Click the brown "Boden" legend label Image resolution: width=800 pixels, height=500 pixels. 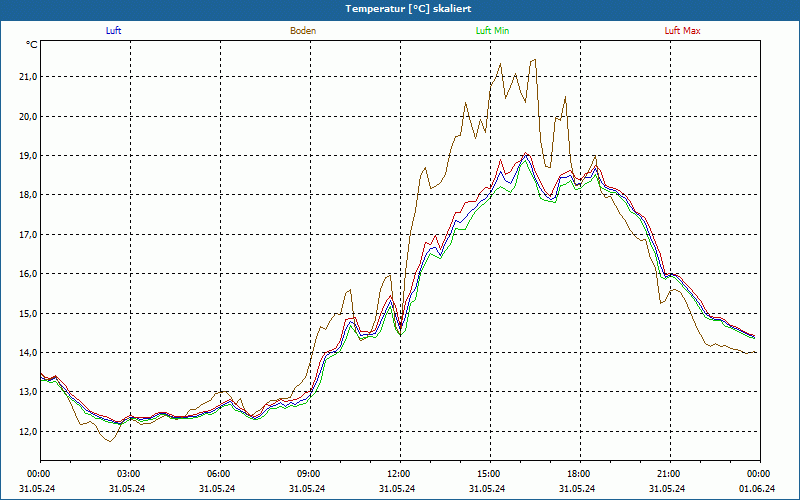point(303,31)
